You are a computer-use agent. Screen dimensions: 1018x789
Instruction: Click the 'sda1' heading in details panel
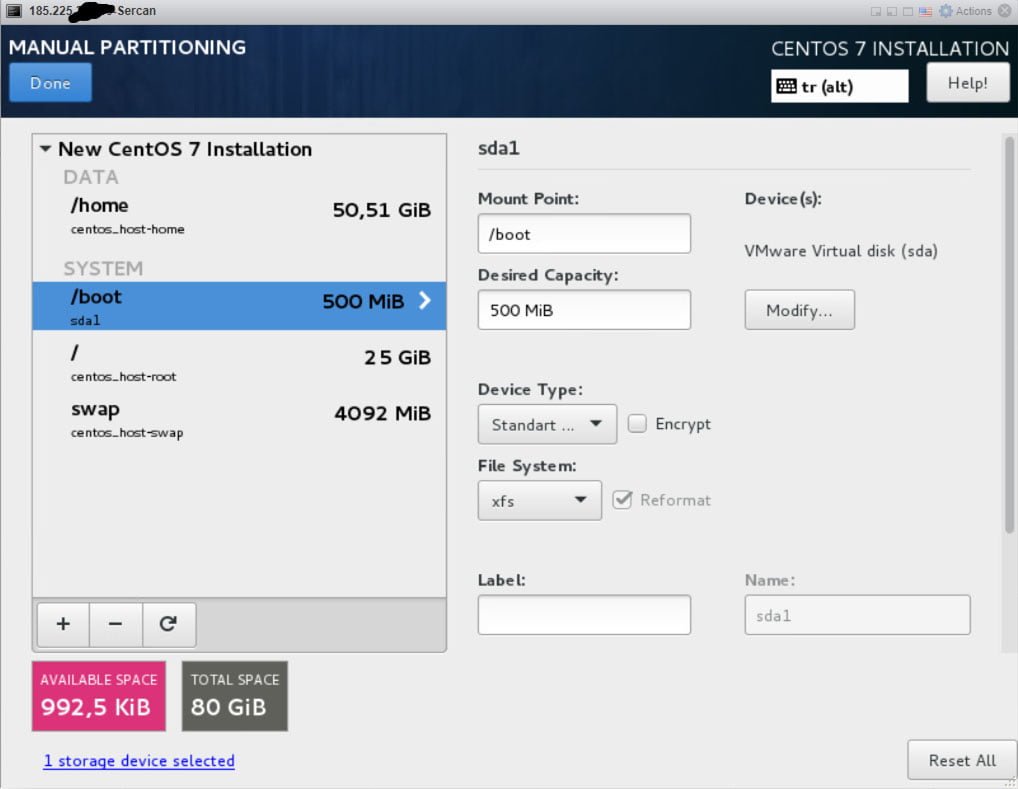coord(499,148)
